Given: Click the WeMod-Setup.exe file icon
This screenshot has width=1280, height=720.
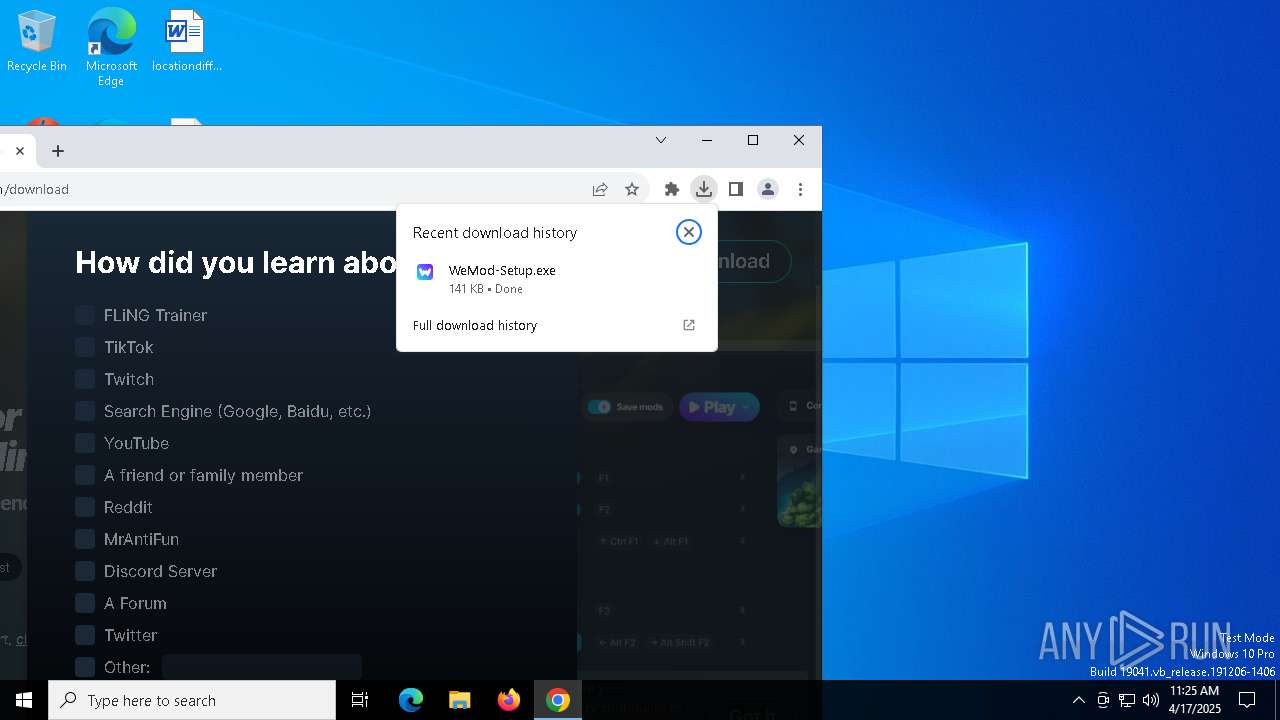Looking at the screenshot, I should point(425,272).
